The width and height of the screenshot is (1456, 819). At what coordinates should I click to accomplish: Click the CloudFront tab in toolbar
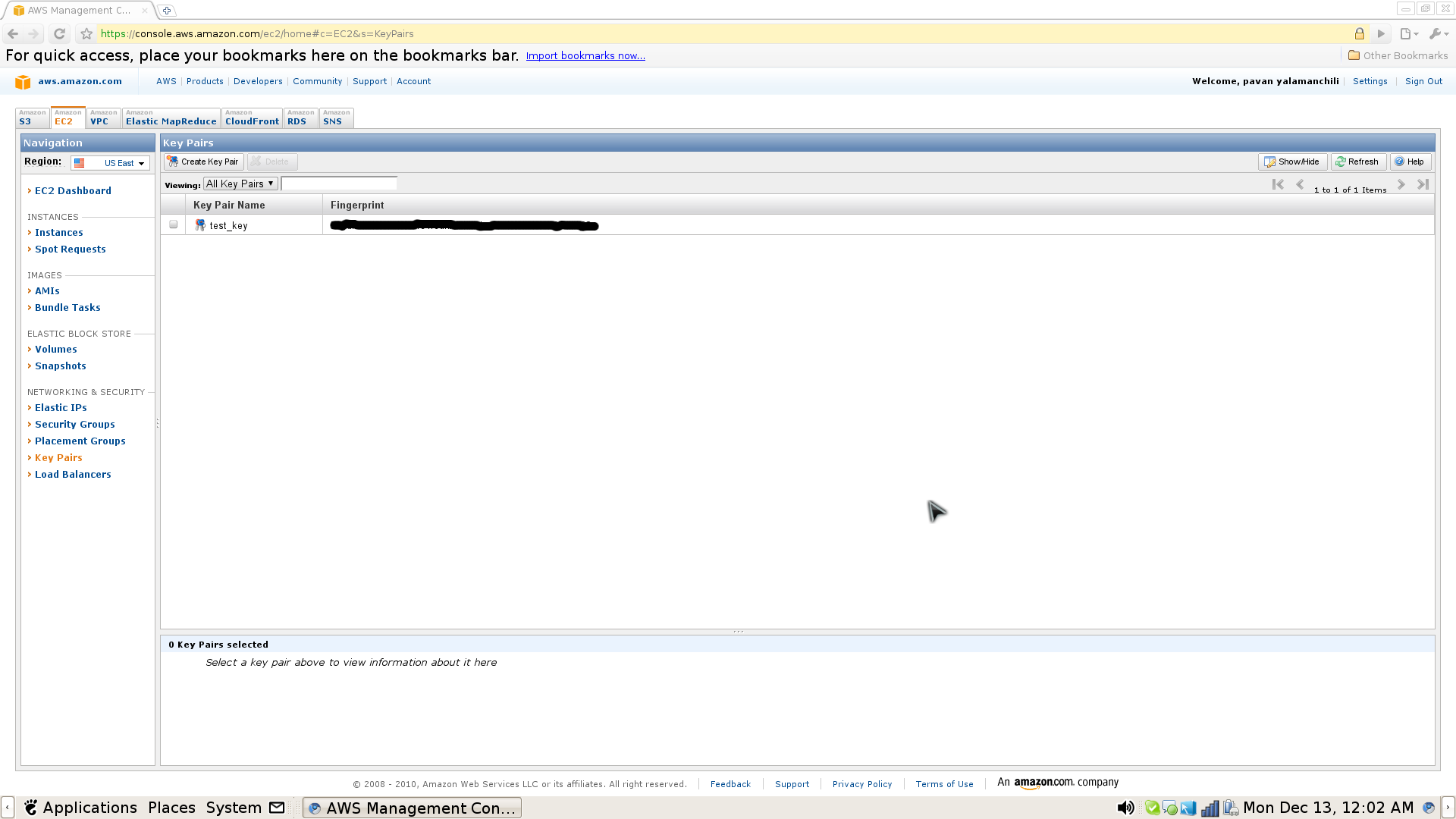251,118
